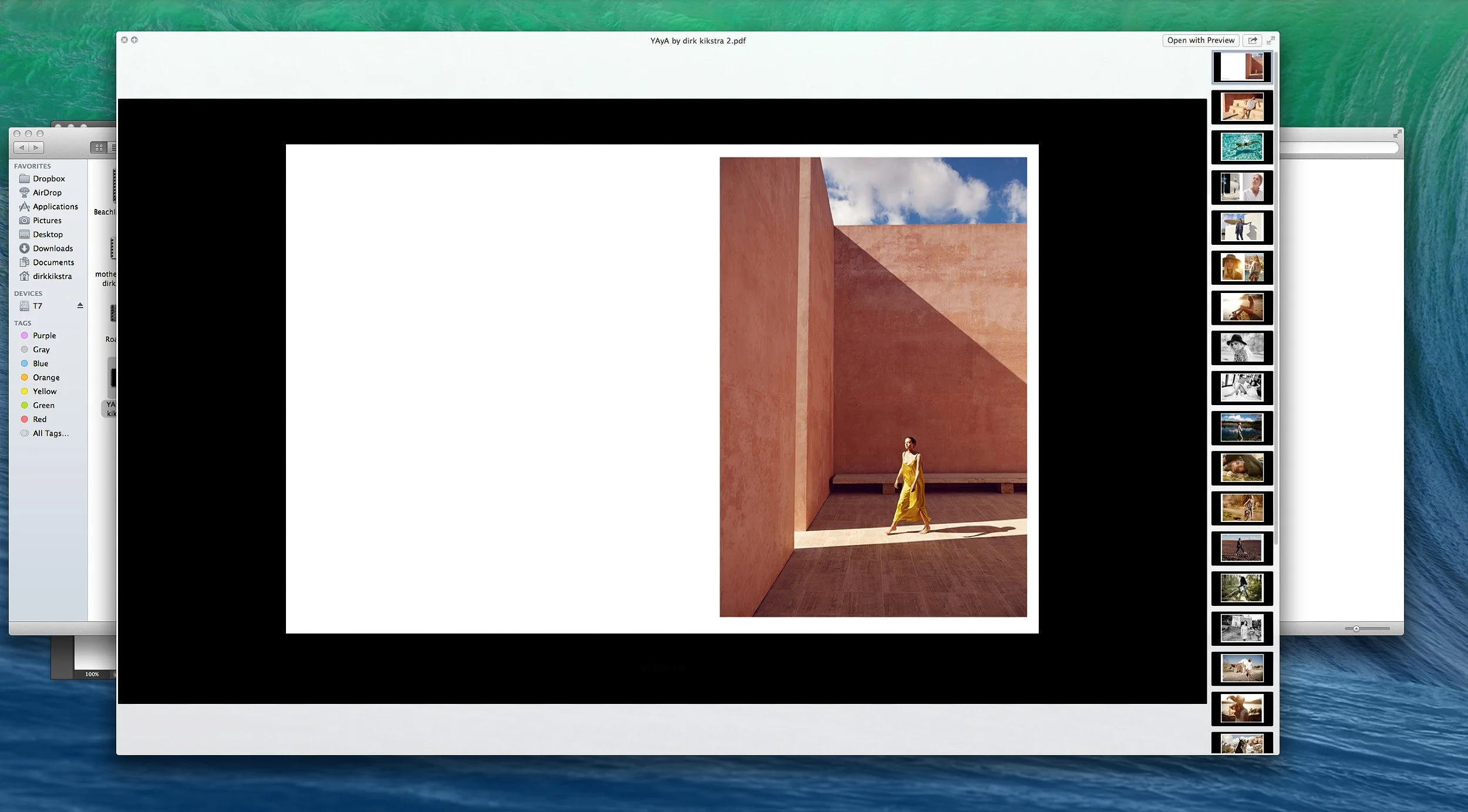Select the forest scene page thumbnail
Viewport: 1468px width, 812px height.
coord(1241,588)
